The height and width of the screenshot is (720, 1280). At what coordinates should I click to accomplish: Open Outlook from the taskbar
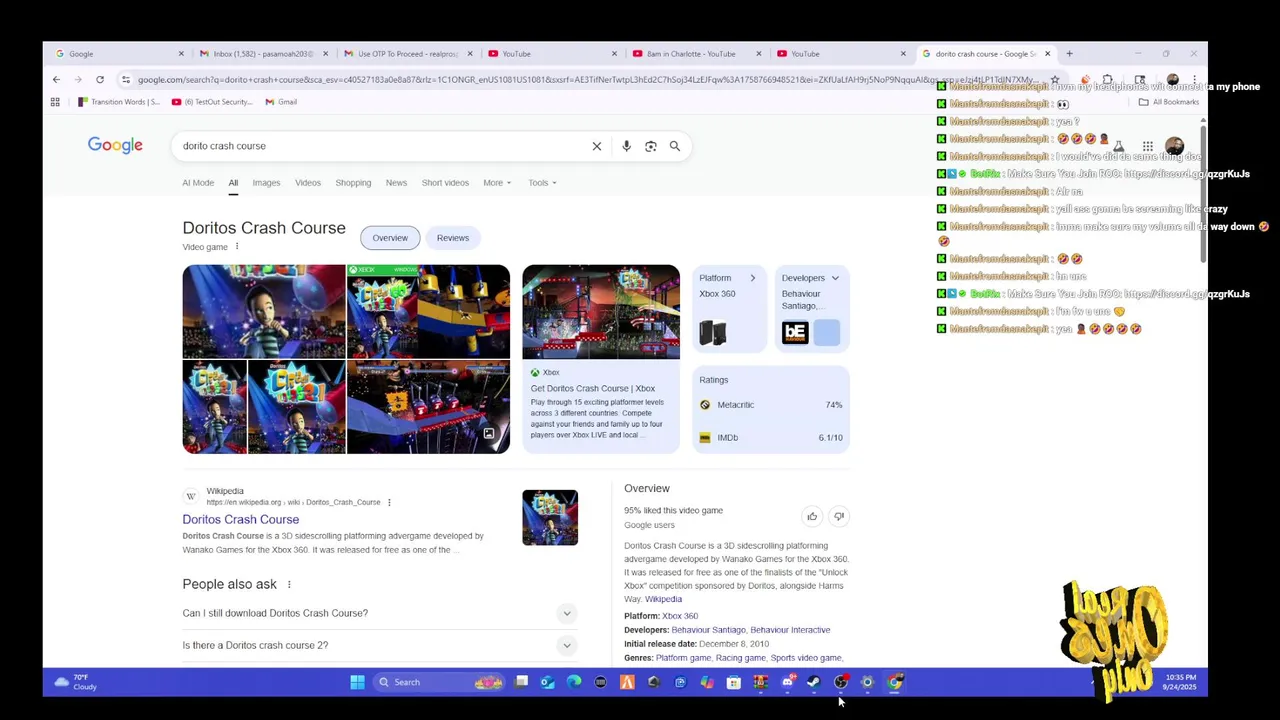(547, 682)
